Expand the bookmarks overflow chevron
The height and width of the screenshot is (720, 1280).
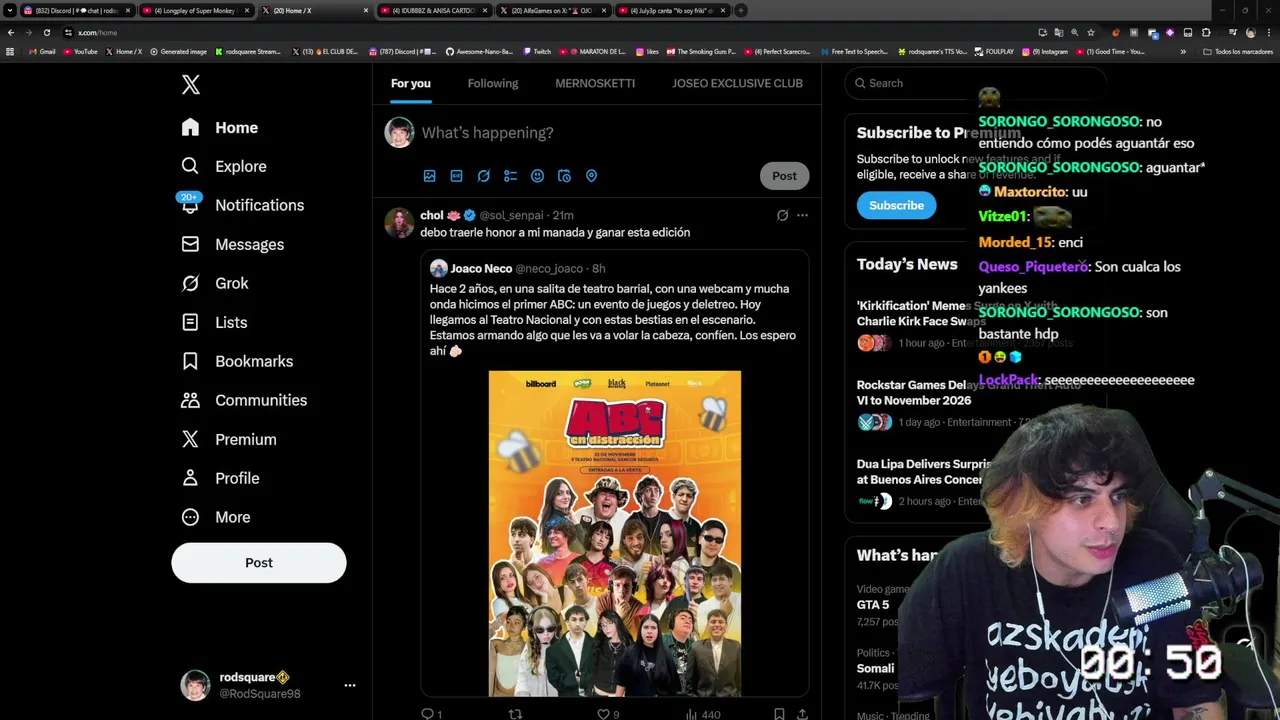pos(1183,51)
